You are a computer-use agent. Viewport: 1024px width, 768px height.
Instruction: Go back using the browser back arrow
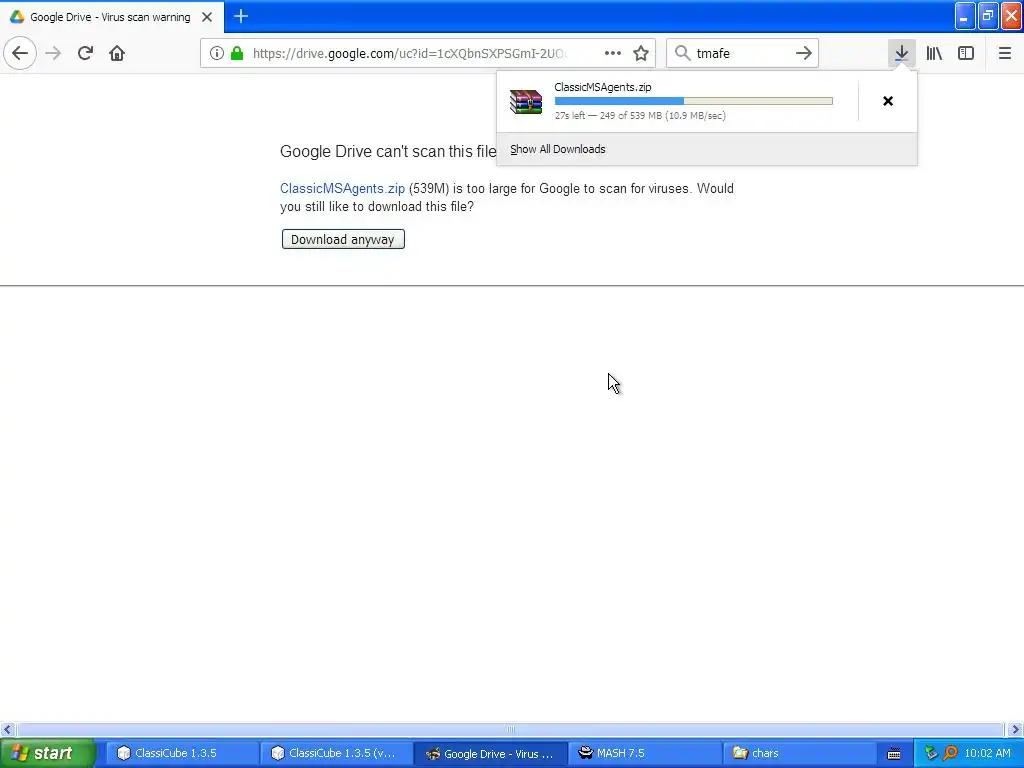coord(20,53)
